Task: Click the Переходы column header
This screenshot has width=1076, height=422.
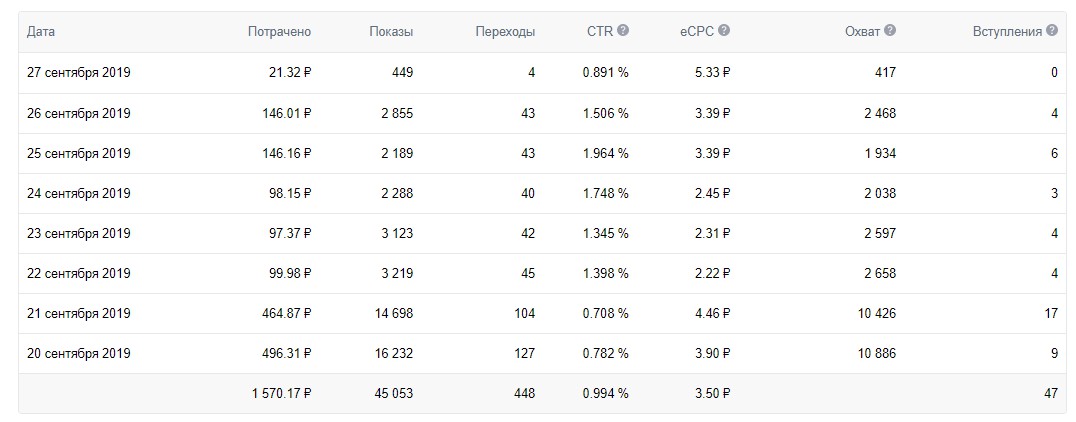Action: coord(505,32)
